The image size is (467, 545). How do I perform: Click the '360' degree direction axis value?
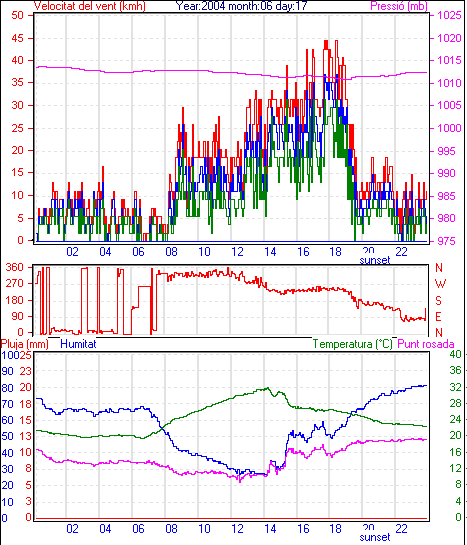coord(14,267)
